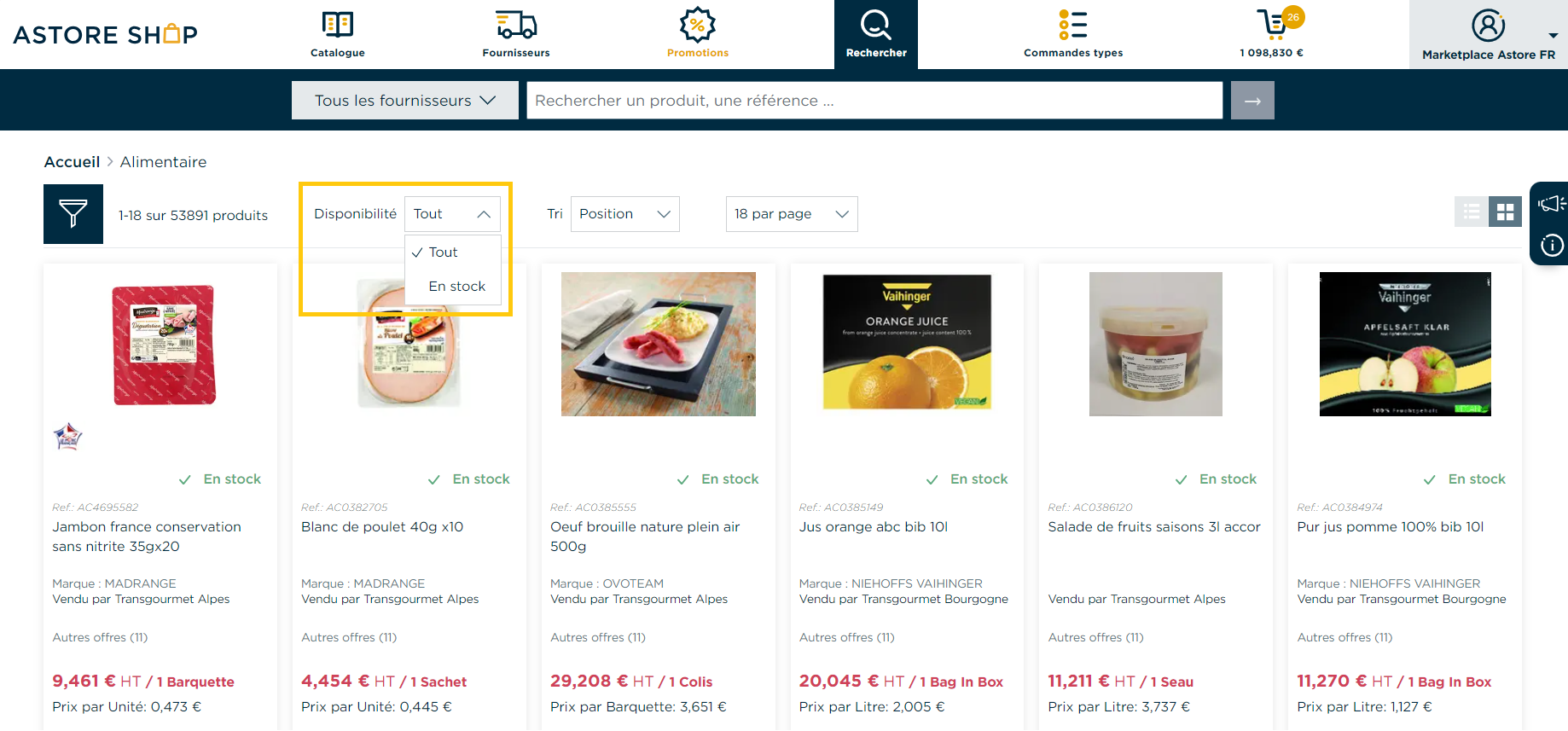Switch to list view layout

tap(1472, 212)
